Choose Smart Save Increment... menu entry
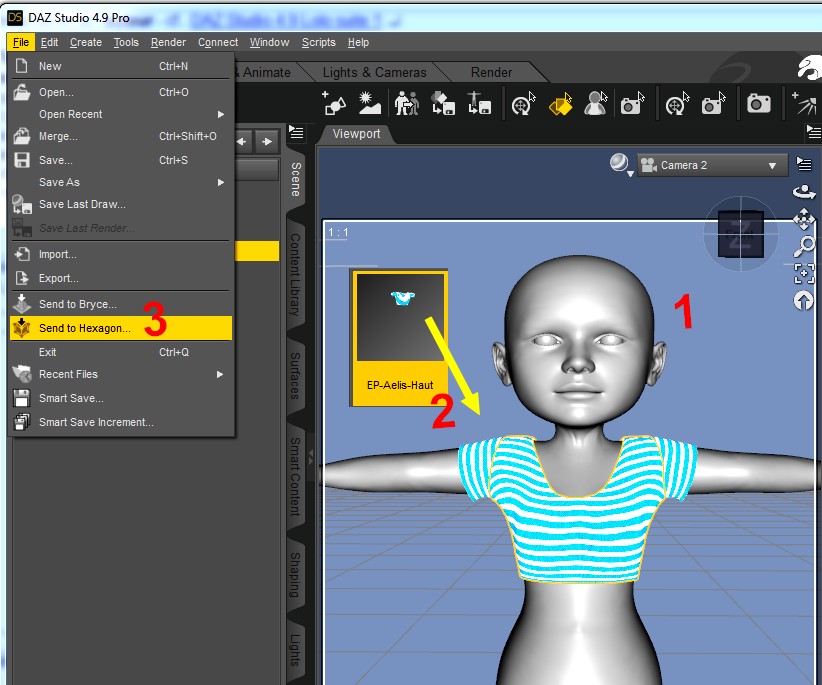This screenshot has width=822, height=685. pos(121,422)
